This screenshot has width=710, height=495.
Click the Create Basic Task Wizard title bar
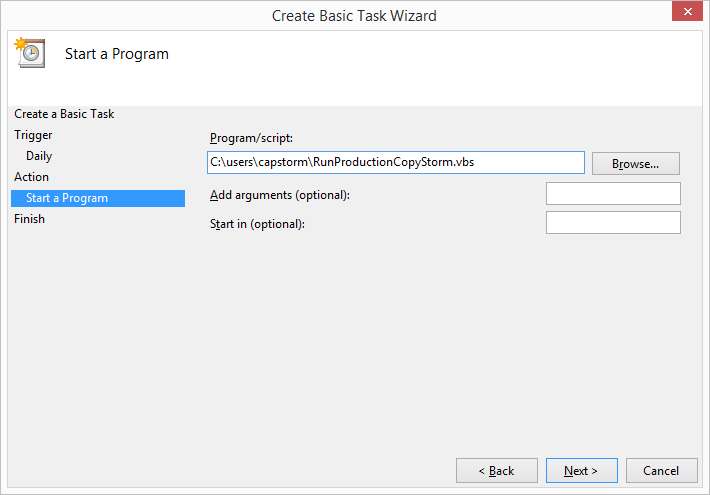pos(354,16)
